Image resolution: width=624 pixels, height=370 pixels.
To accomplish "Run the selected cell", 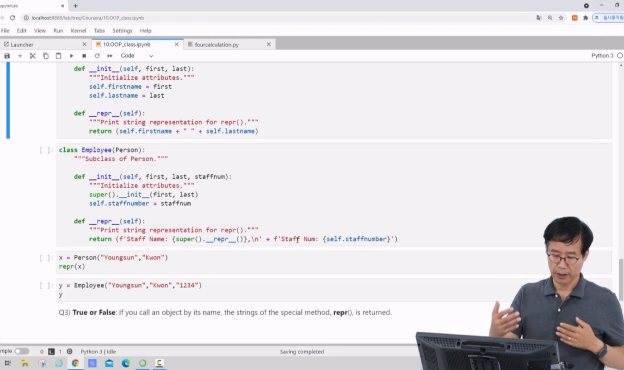I will [71, 56].
